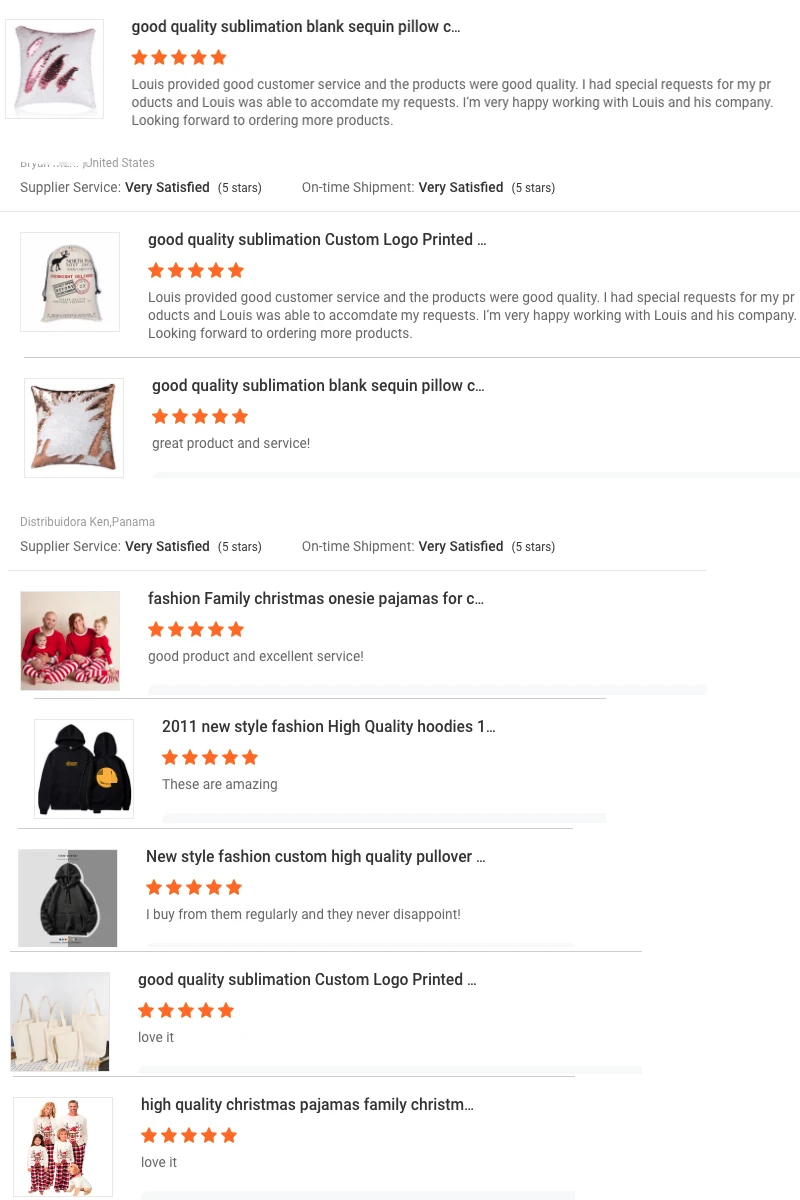800x1200 pixels.
Task: Click the Santa sack drawstring bag image
Action: click(70, 282)
